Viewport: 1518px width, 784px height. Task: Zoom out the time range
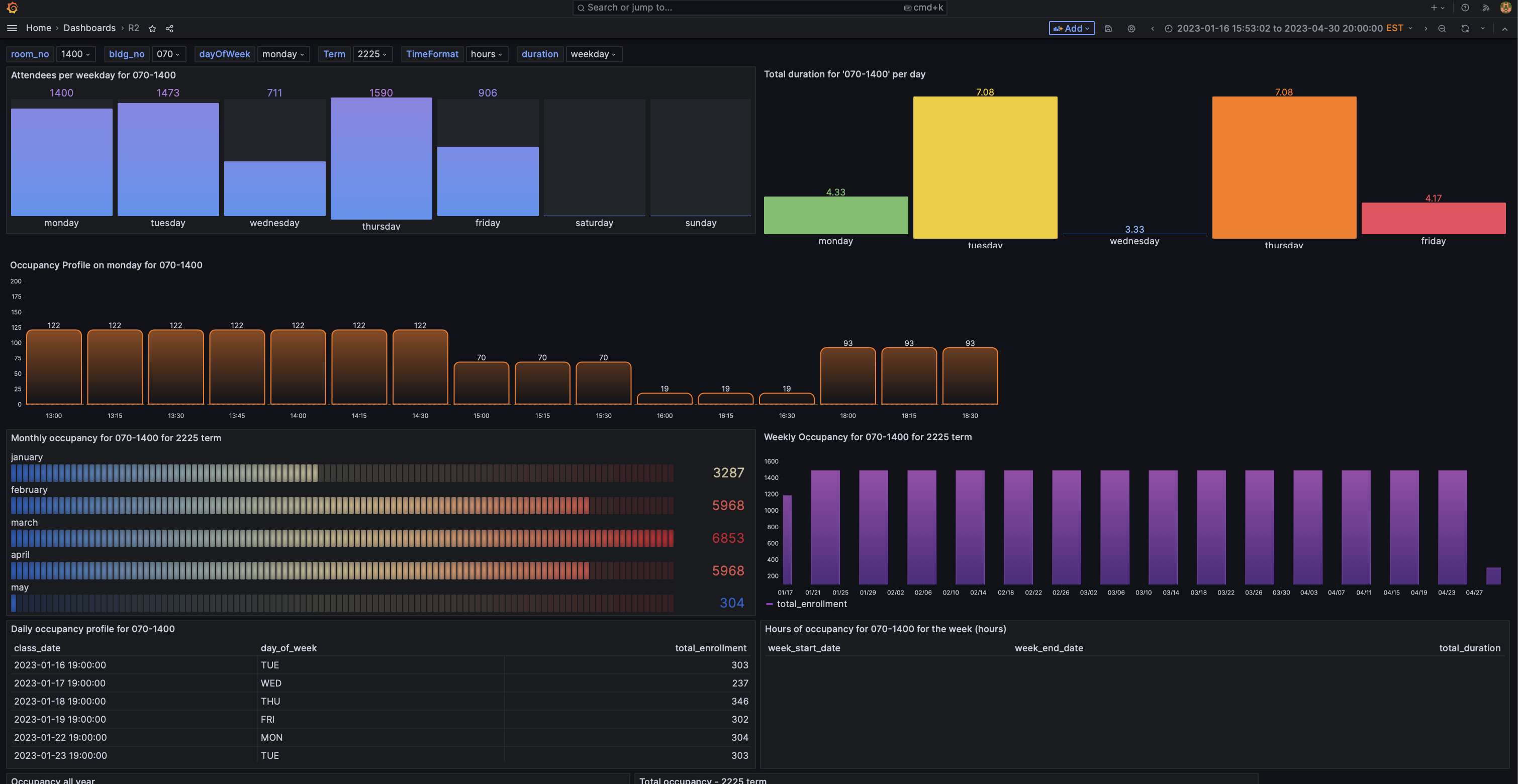click(x=1442, y=28)
